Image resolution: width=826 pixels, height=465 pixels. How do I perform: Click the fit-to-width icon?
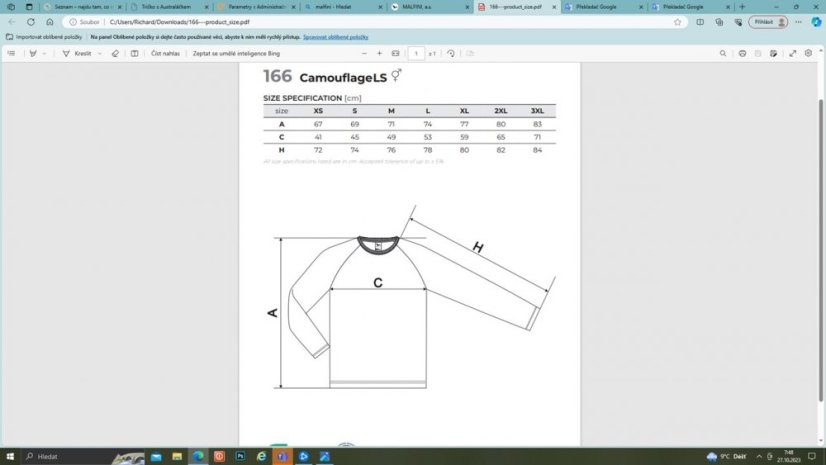(395, 53)
